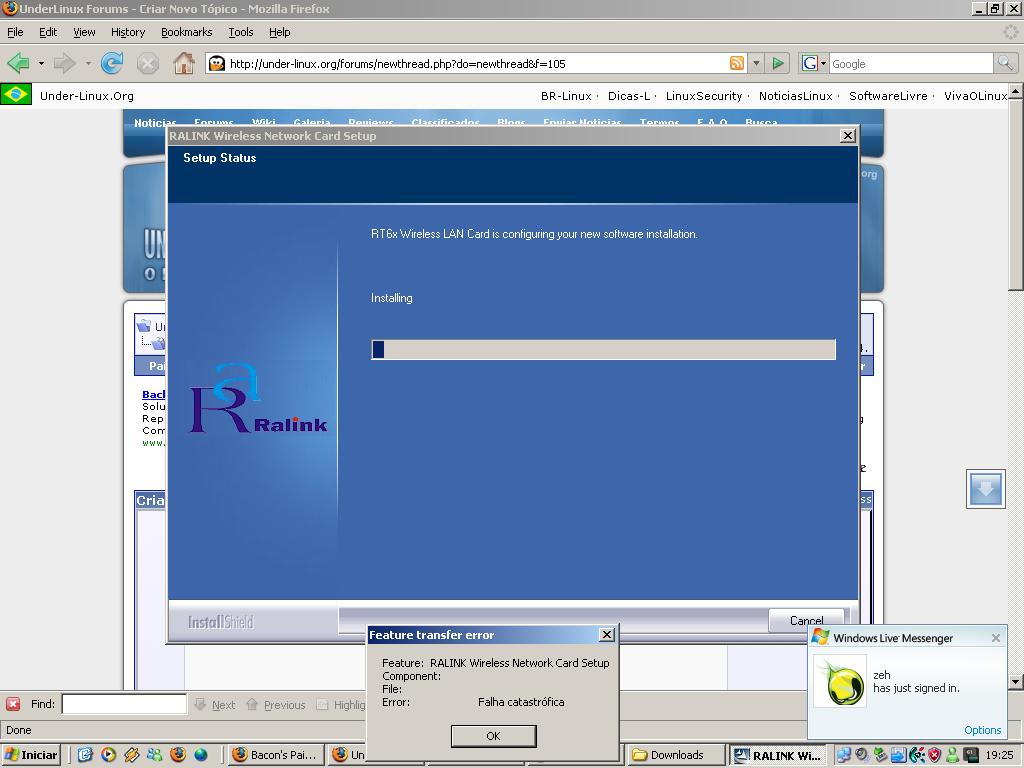Click the Iniciar start button
The height and width of the screenshot is (768, 1024).
[31, 755]
